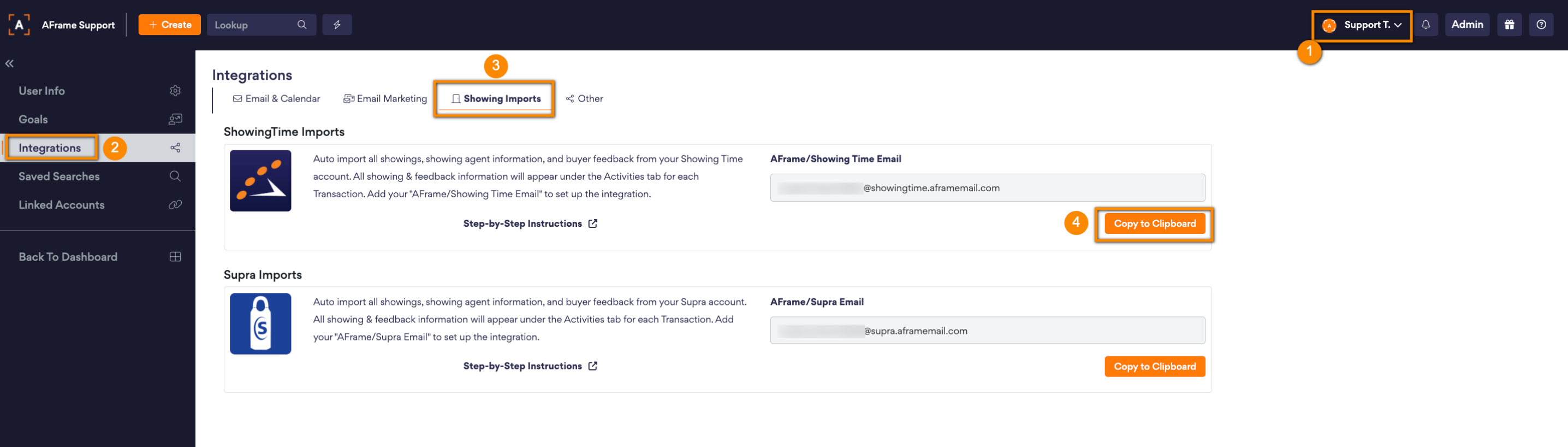
Task: Click the Goals chart icon
Action: [175, 119]
